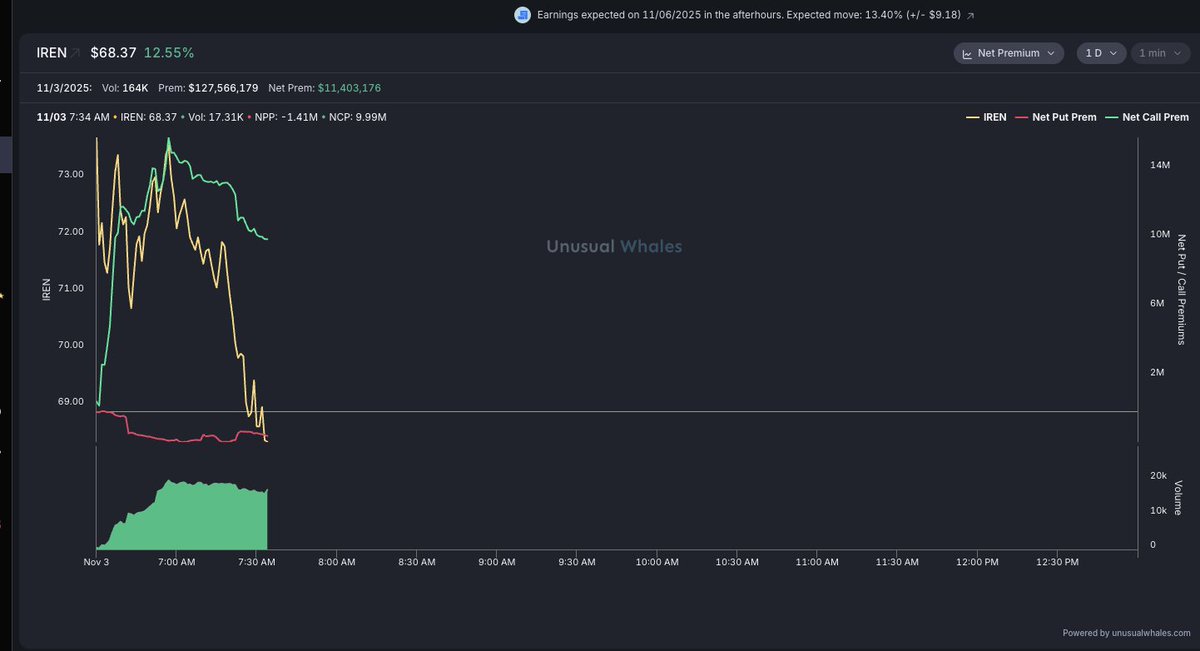Screen dimensions: 1200x651
Task: Click the 8:00 AM time axis label
Action: [x=336, y=562]
